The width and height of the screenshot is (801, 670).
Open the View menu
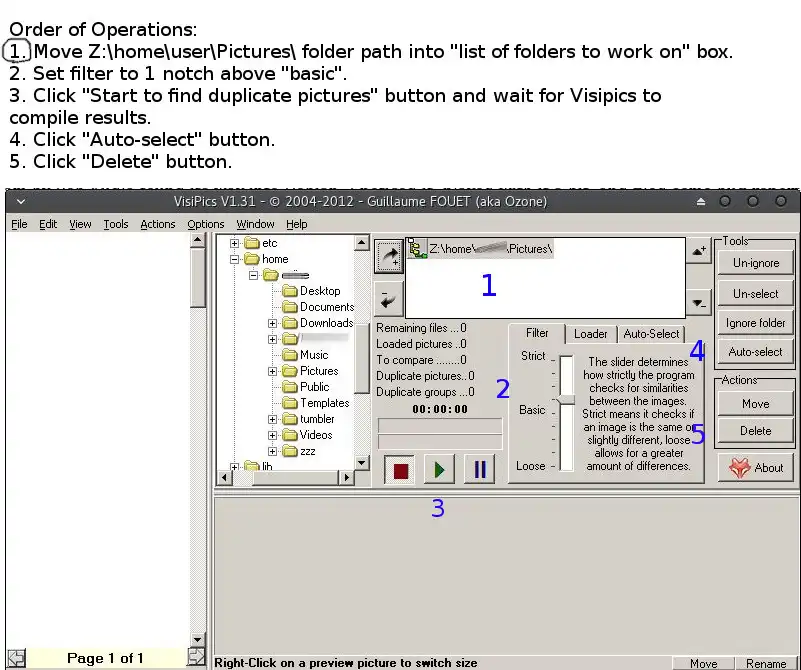pos(80,224)
